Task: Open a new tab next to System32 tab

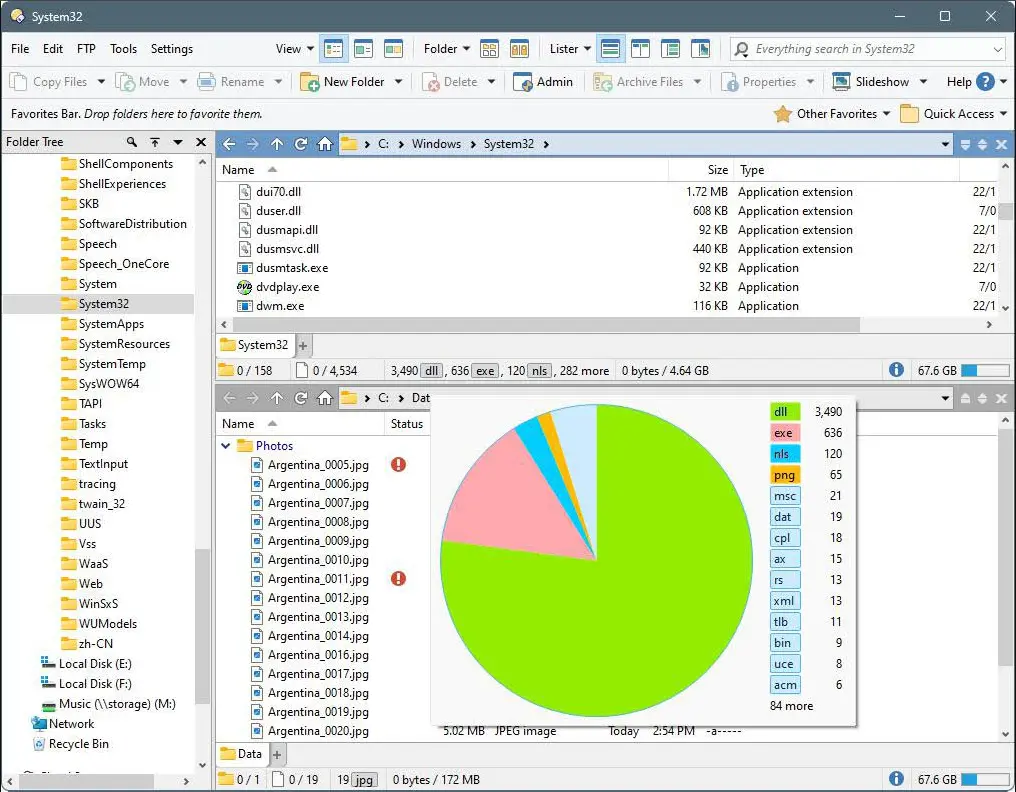Action: (304, 345)
